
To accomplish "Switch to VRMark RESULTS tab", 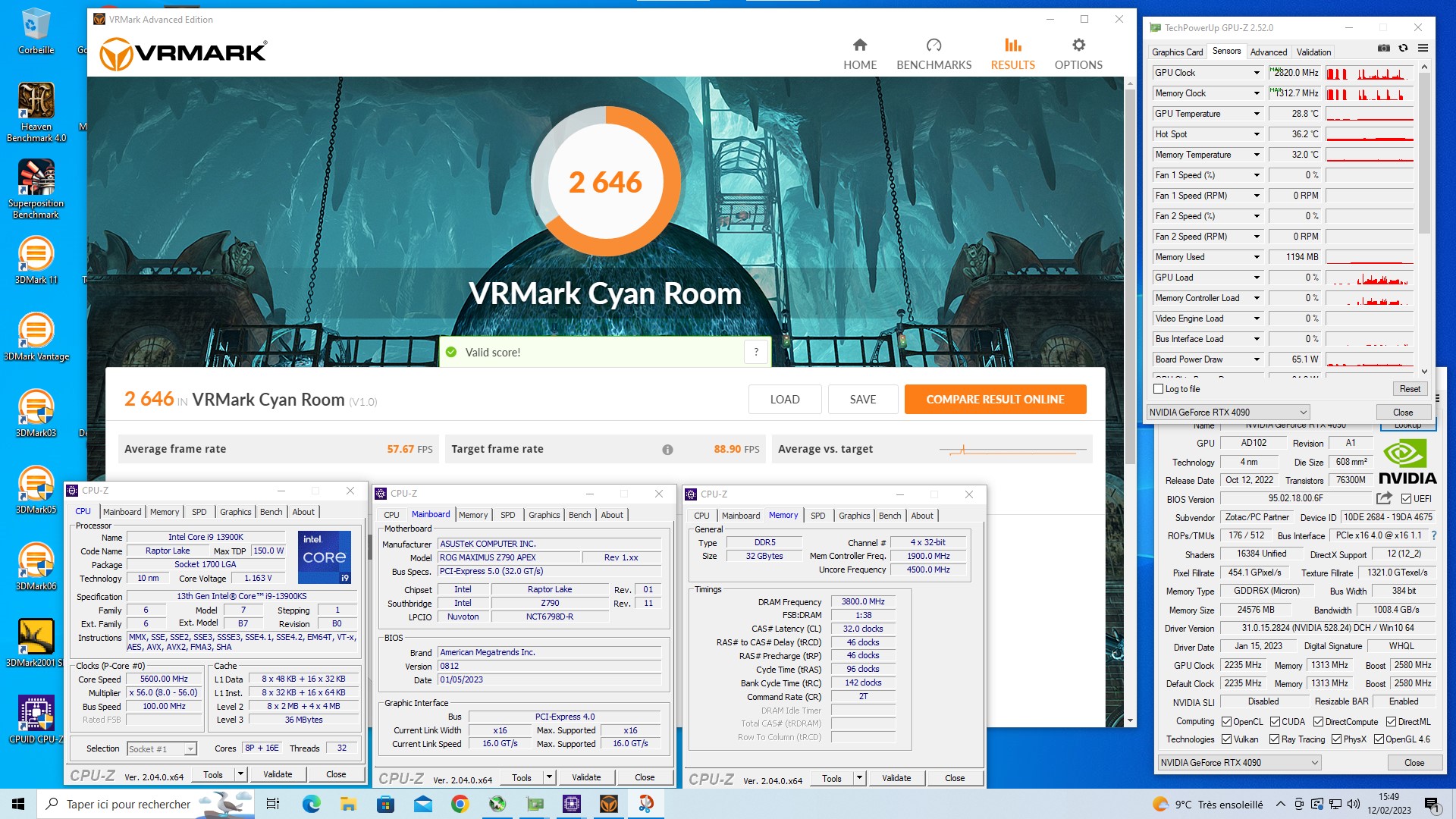I will pyautogui.click(x=1012, y=54).
